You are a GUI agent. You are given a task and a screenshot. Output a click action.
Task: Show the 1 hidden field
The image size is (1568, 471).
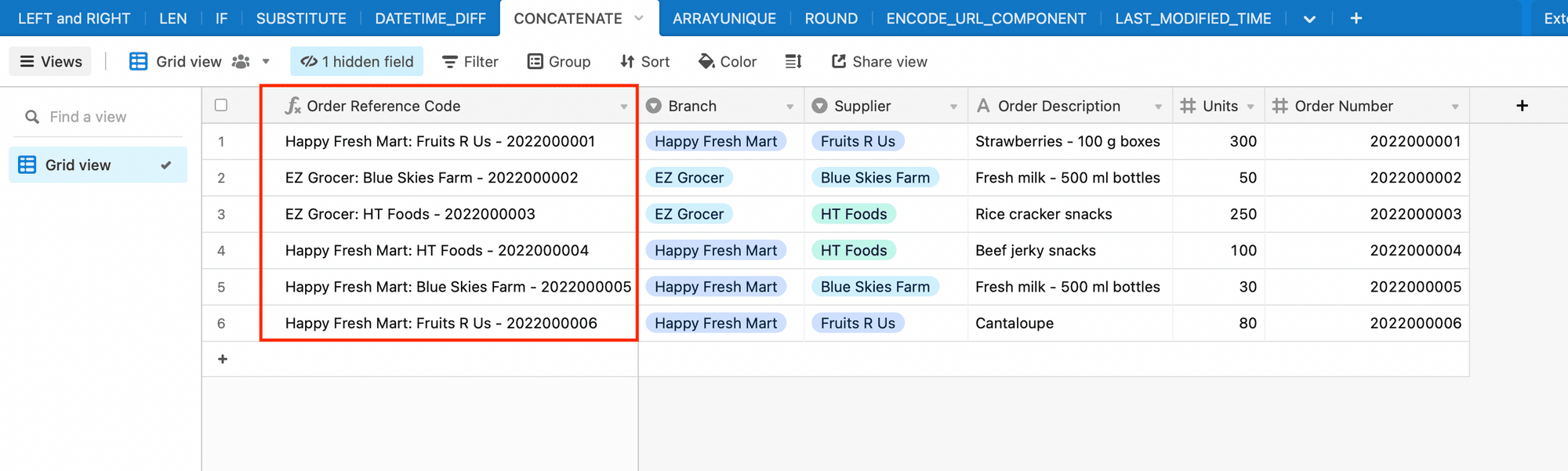pos(357,61)
